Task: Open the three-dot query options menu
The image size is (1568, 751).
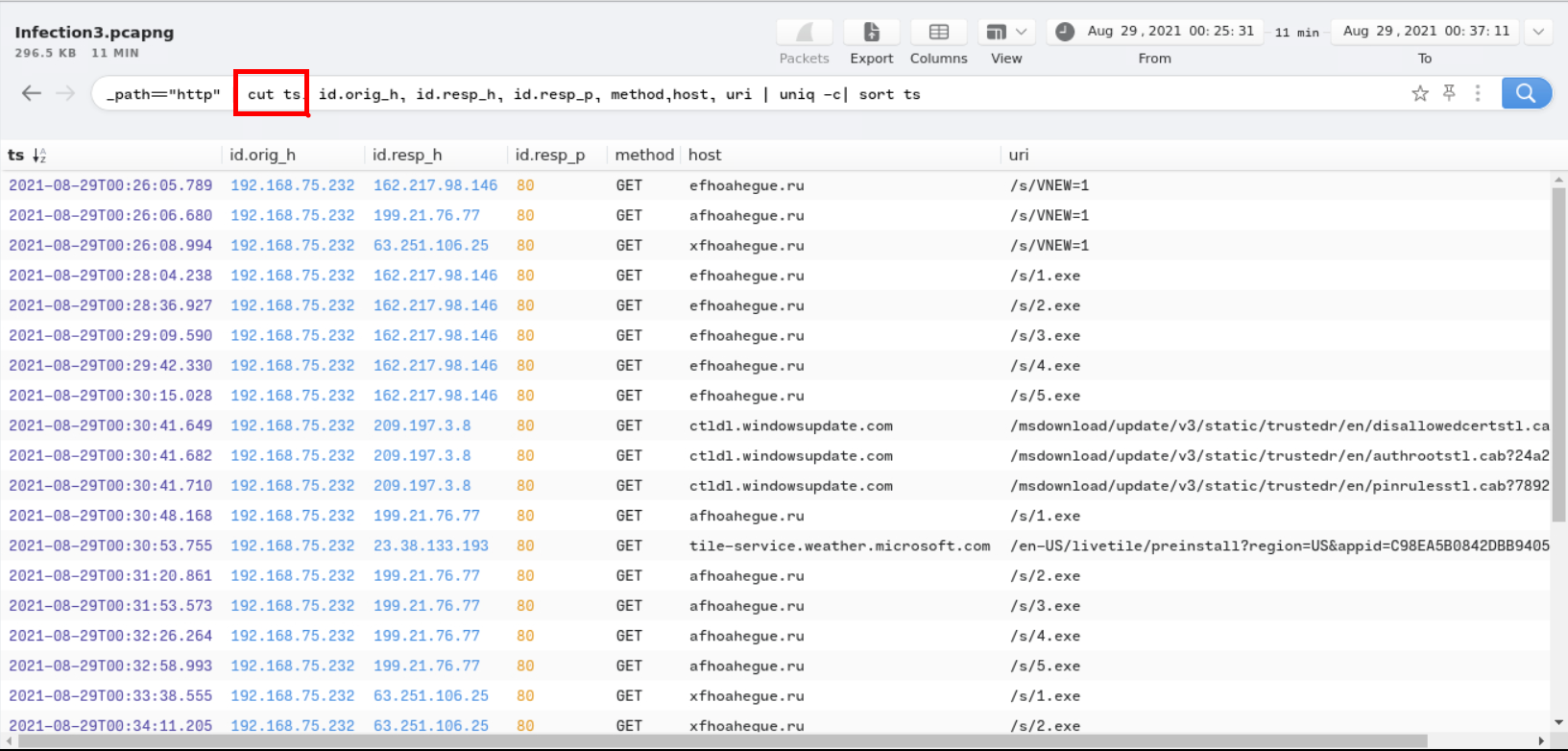Action: (1478, 93)
